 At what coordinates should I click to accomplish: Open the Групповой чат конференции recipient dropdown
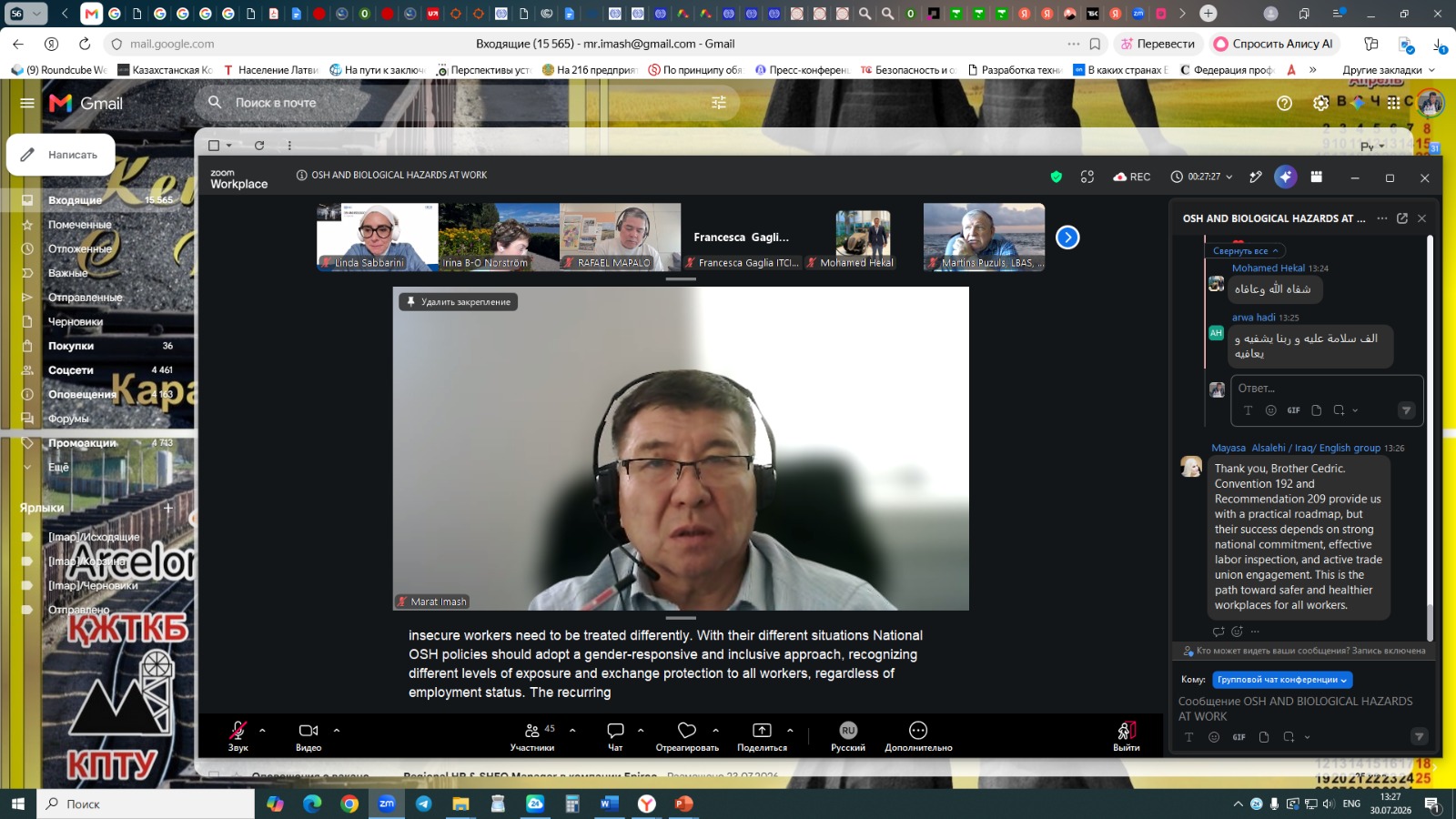click(x=1283, y=680)
